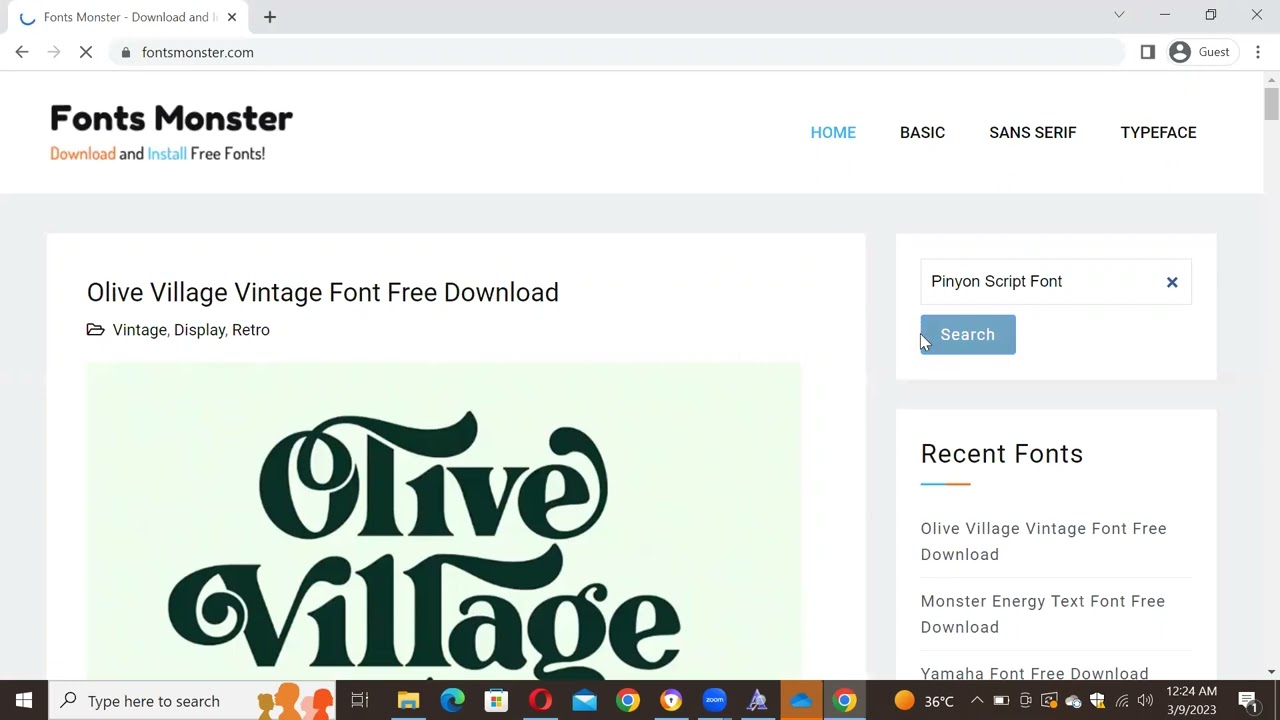
Task: Open the Guest profile menu
Action: (x=1200, y=52)
